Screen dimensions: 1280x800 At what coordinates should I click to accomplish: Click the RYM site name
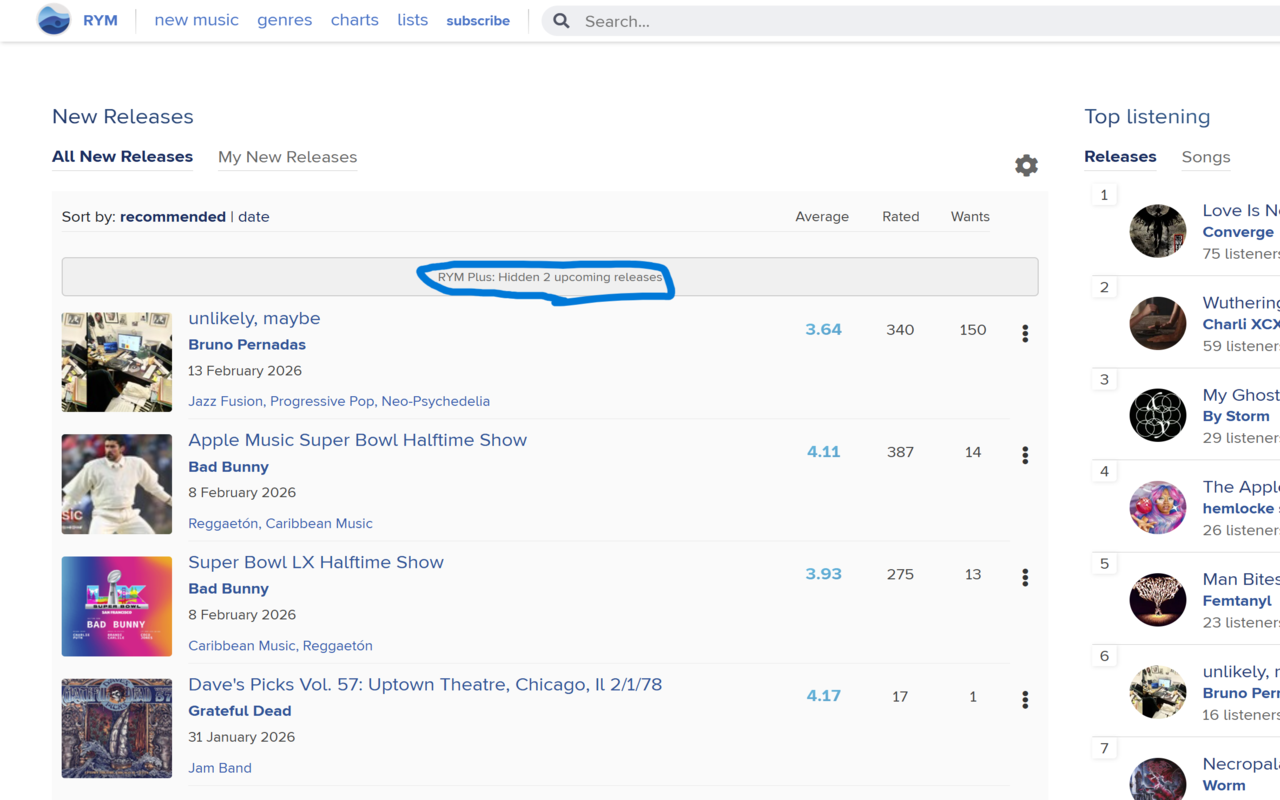pos(100,20)
